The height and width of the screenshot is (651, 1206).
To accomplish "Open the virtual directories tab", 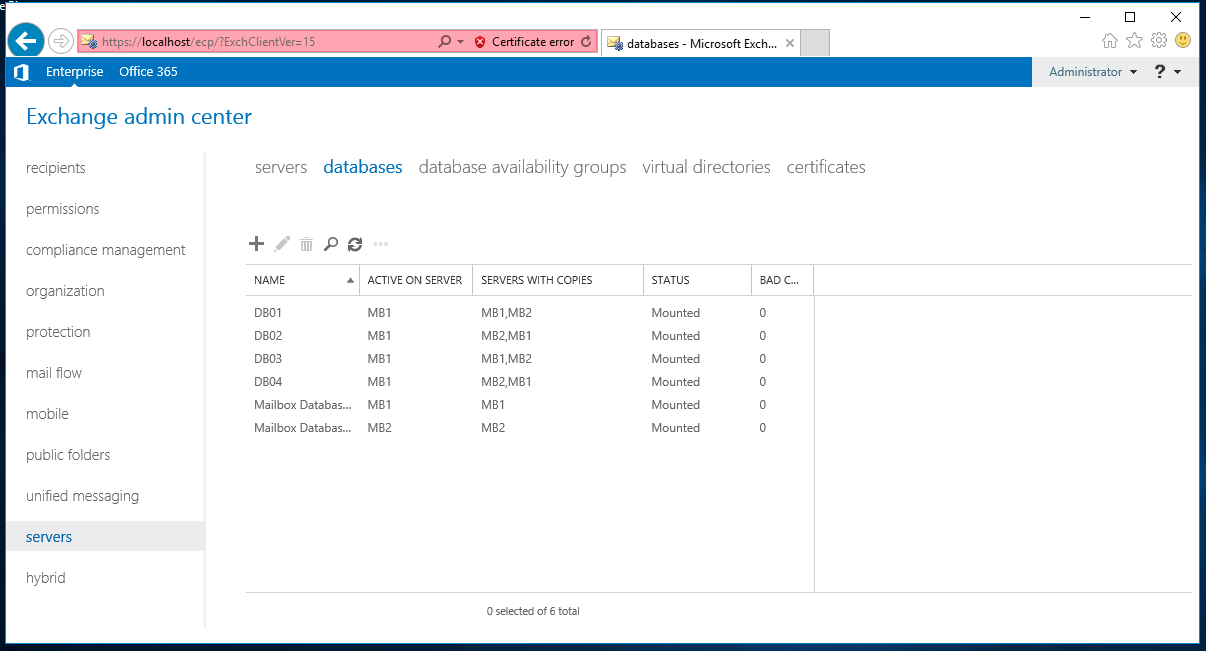I will point(707,167).
